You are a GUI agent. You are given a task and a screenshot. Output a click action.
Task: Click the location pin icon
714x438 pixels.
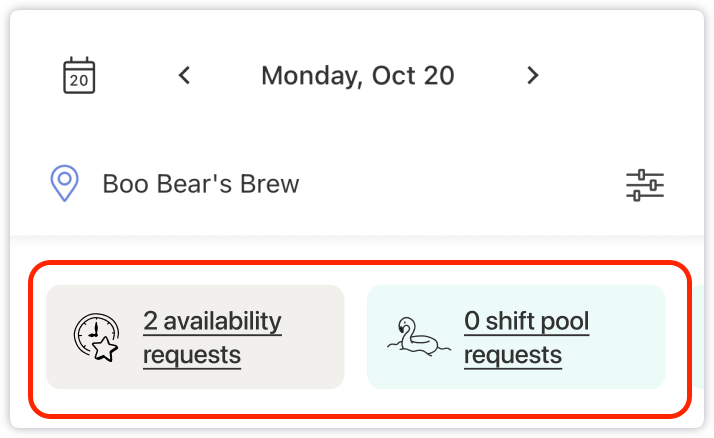pos(65,184)
